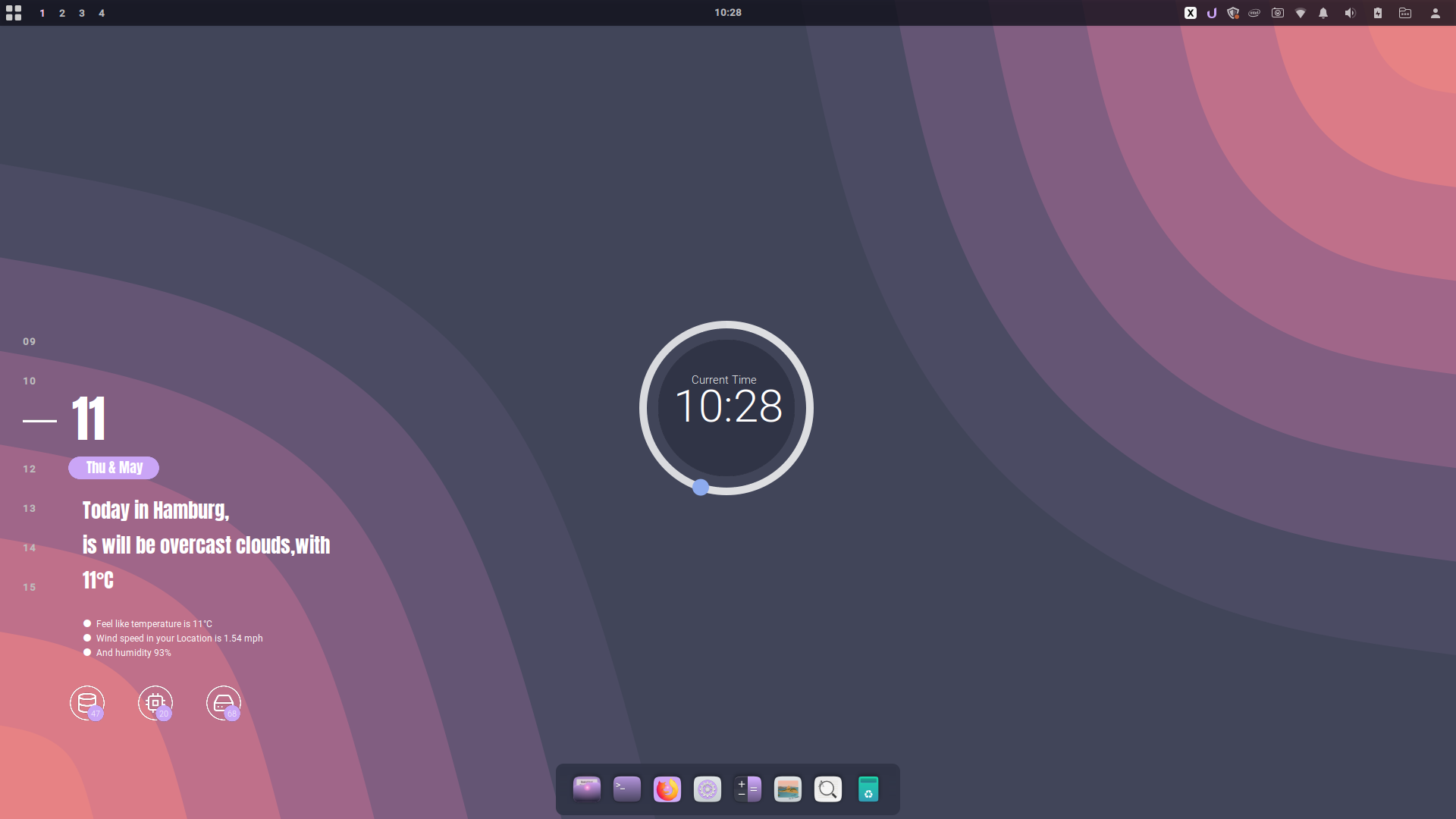
Task: Open the notifications bell
Action: 1323,13
